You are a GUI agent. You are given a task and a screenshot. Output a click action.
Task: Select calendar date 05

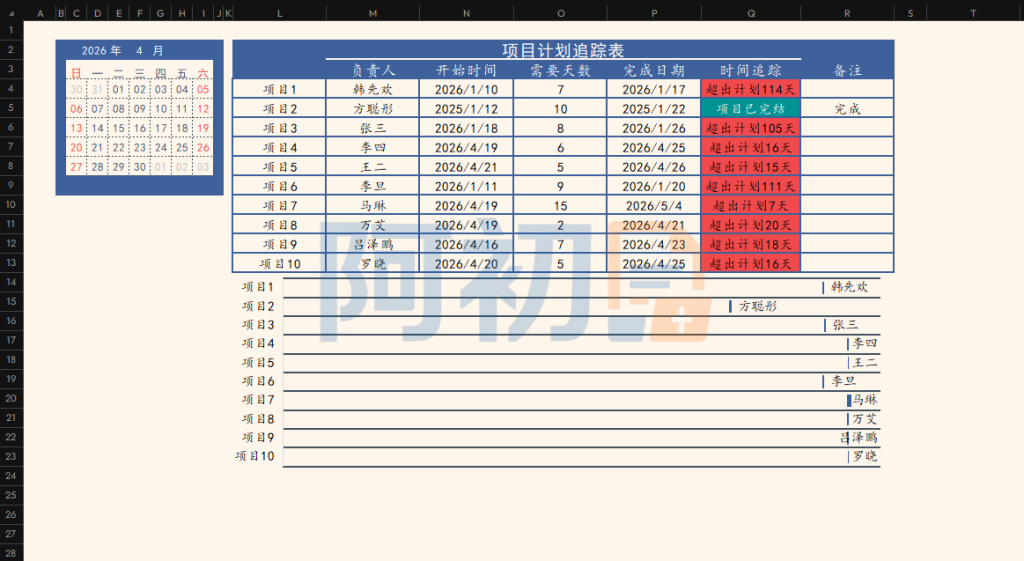(203, 89)
